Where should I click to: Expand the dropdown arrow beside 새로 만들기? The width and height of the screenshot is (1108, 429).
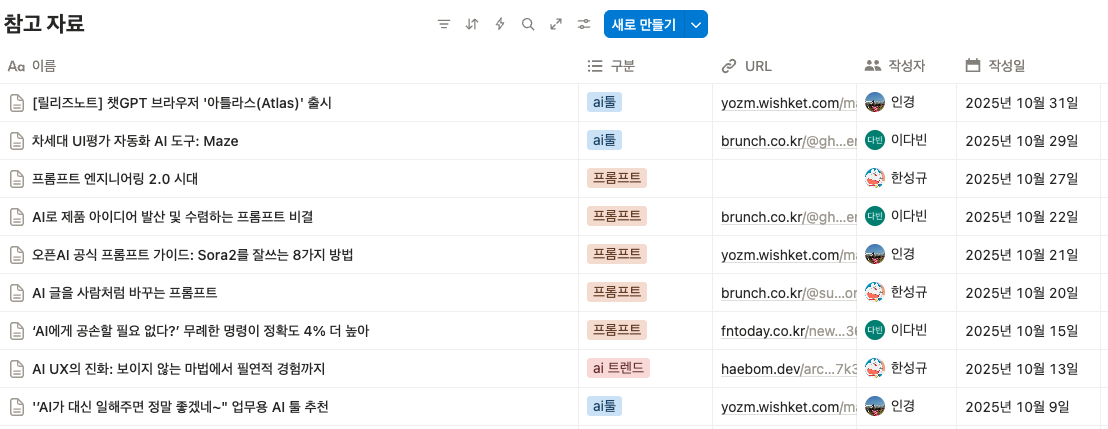[696, 24]
